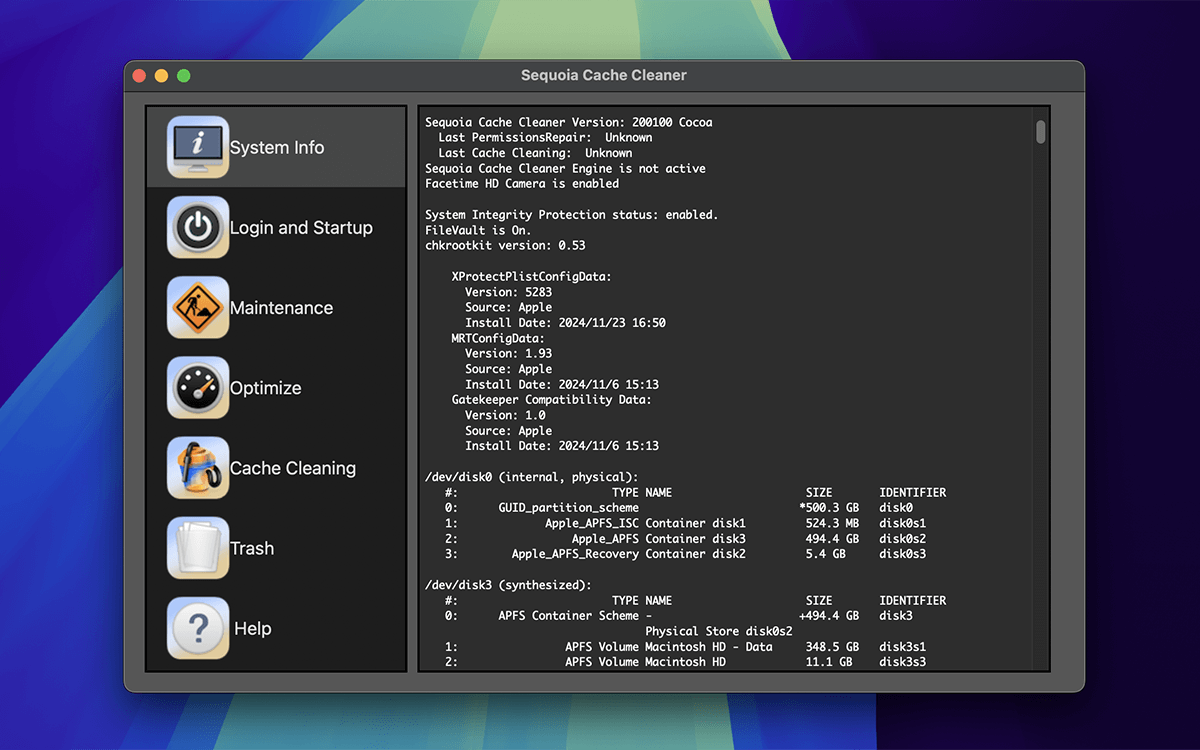Click the 'FileVault is On.' line
Image resolution: width=1200 pixels, height=750 pixels.
pos(478,230)
